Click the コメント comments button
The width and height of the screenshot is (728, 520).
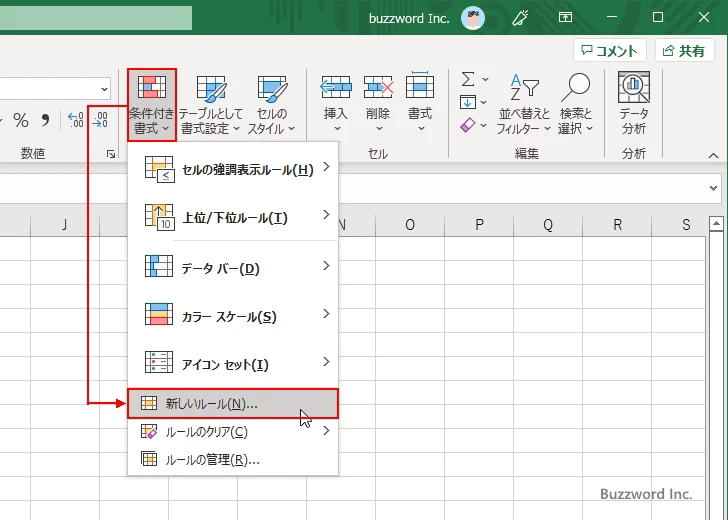pyautogui.click(x=609, y=51)
